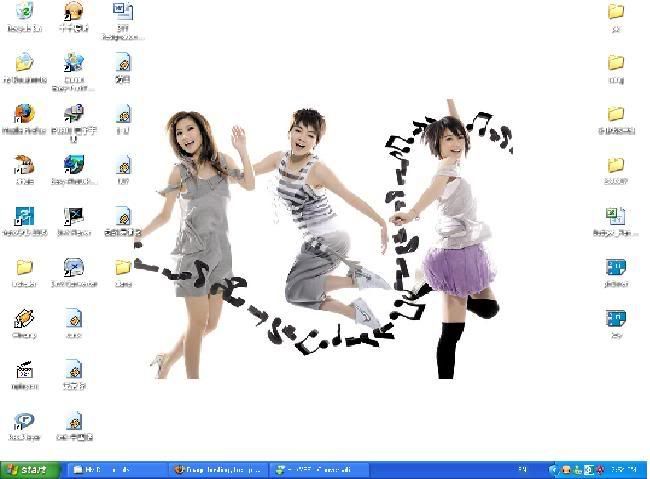Launch the Mozilla Firefox desktop shortcut
The height and width of the screenshot is (479, 650).
click(x=24, y=115)
